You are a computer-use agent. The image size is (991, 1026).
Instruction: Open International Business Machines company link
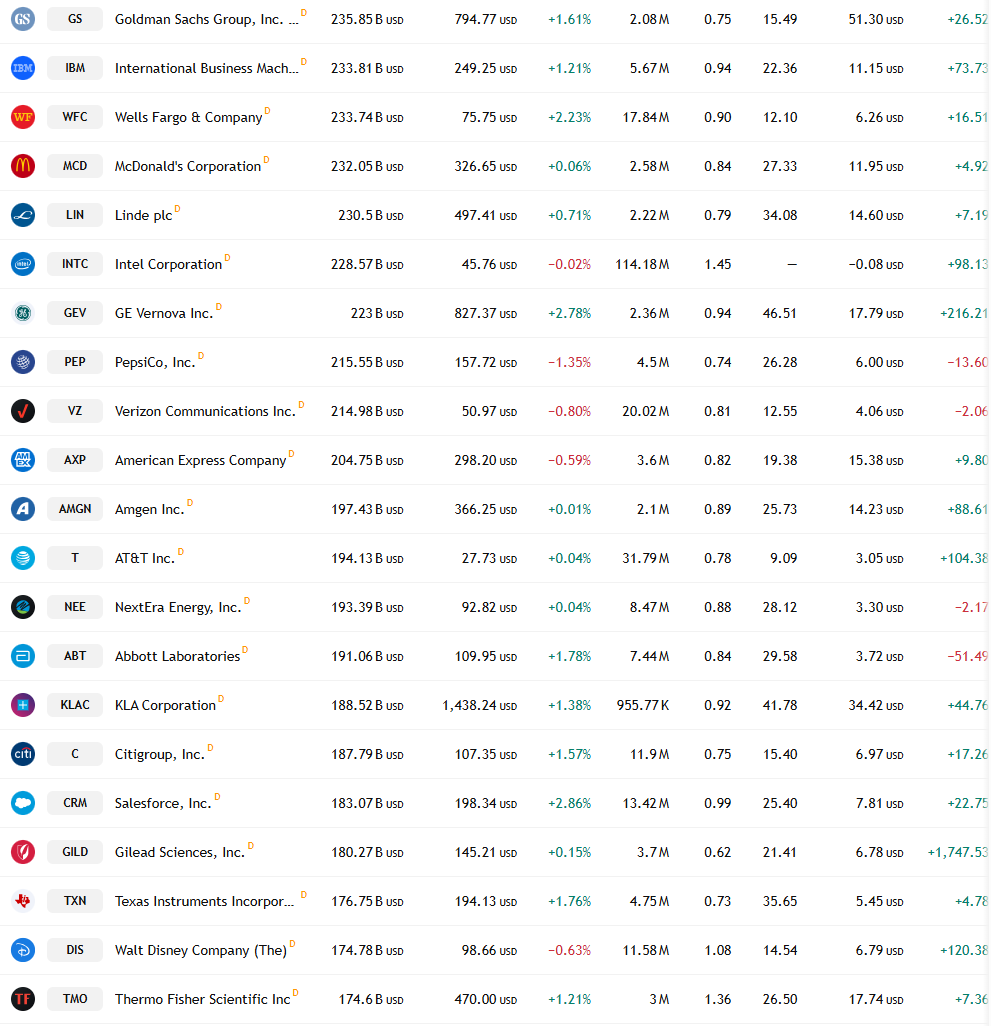[207, 69]
